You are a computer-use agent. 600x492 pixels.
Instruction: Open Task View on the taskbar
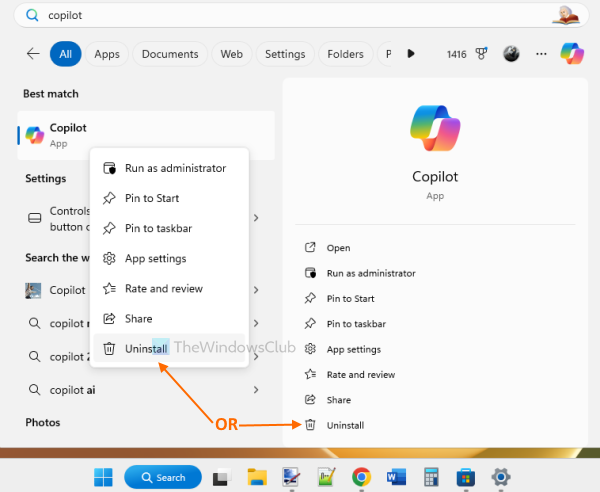(222, 477)
